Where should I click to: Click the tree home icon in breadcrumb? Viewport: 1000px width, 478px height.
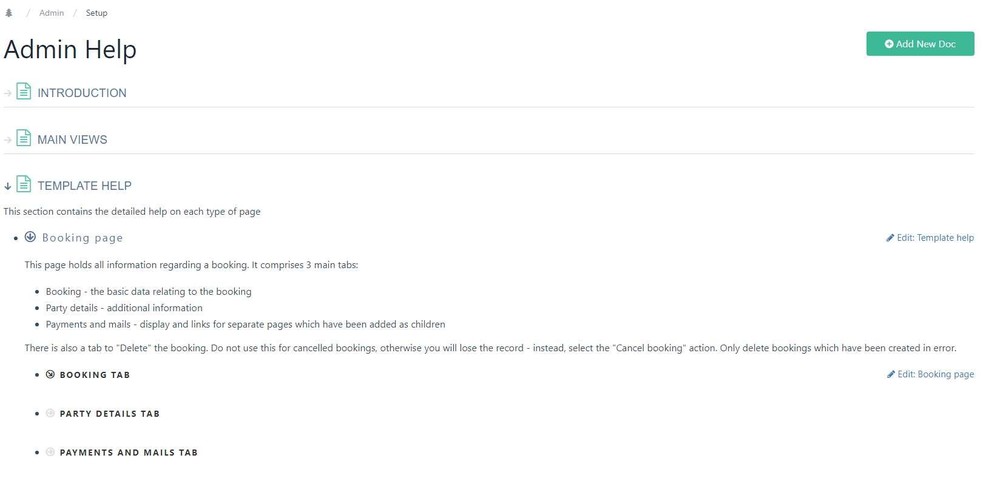tap(9, 13)
